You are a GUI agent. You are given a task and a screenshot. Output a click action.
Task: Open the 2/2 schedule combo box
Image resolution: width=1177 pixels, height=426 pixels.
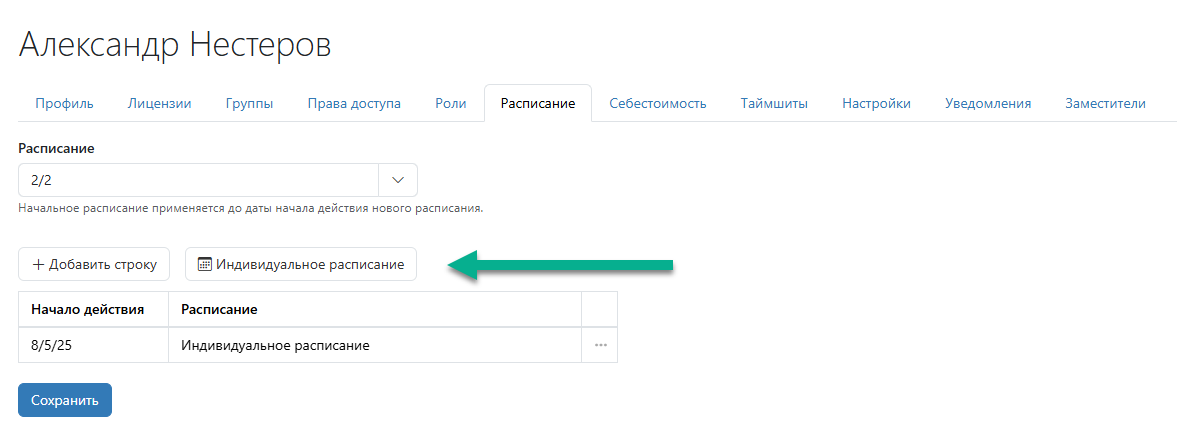coord(218,180)
